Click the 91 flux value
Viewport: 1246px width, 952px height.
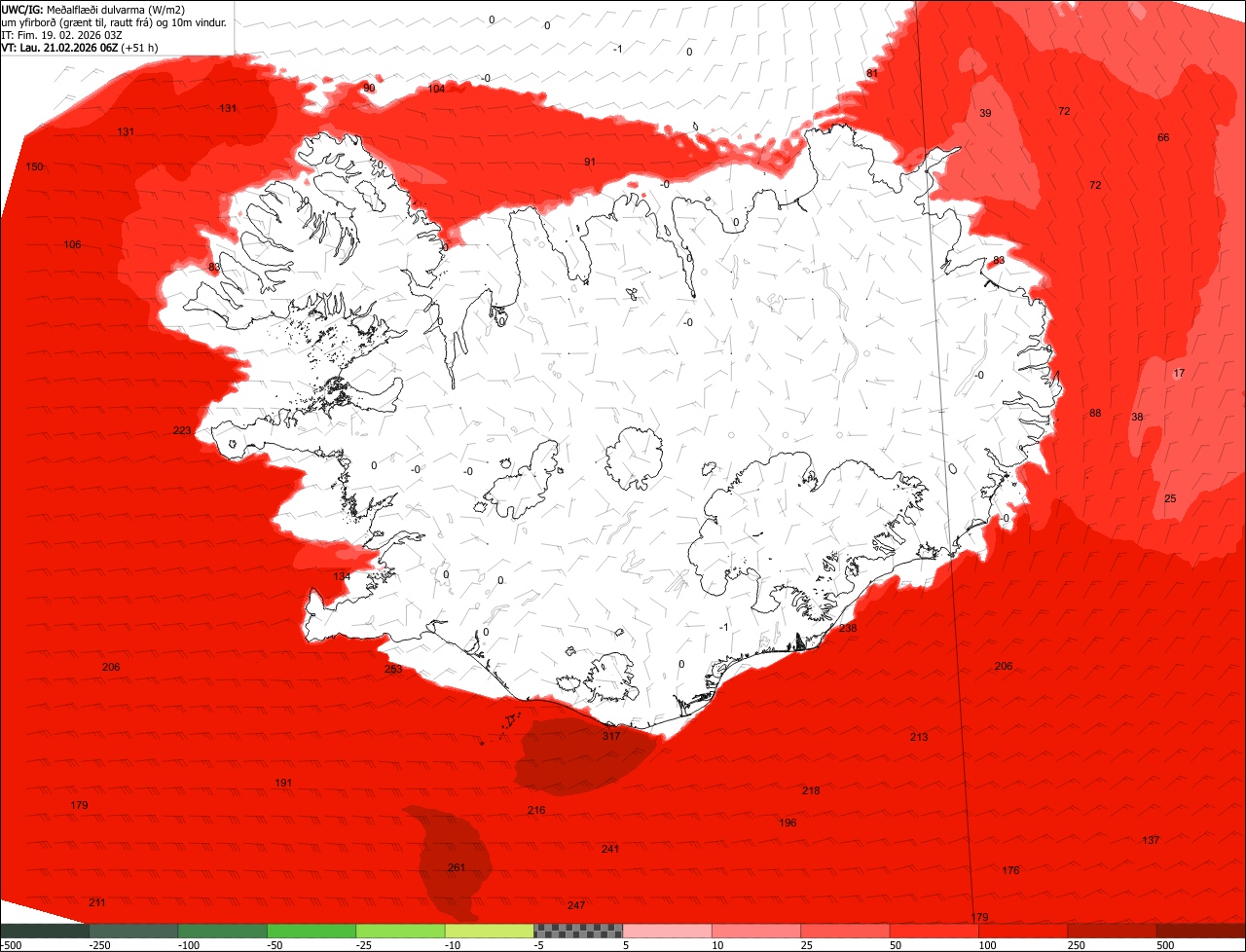point(590,162)
